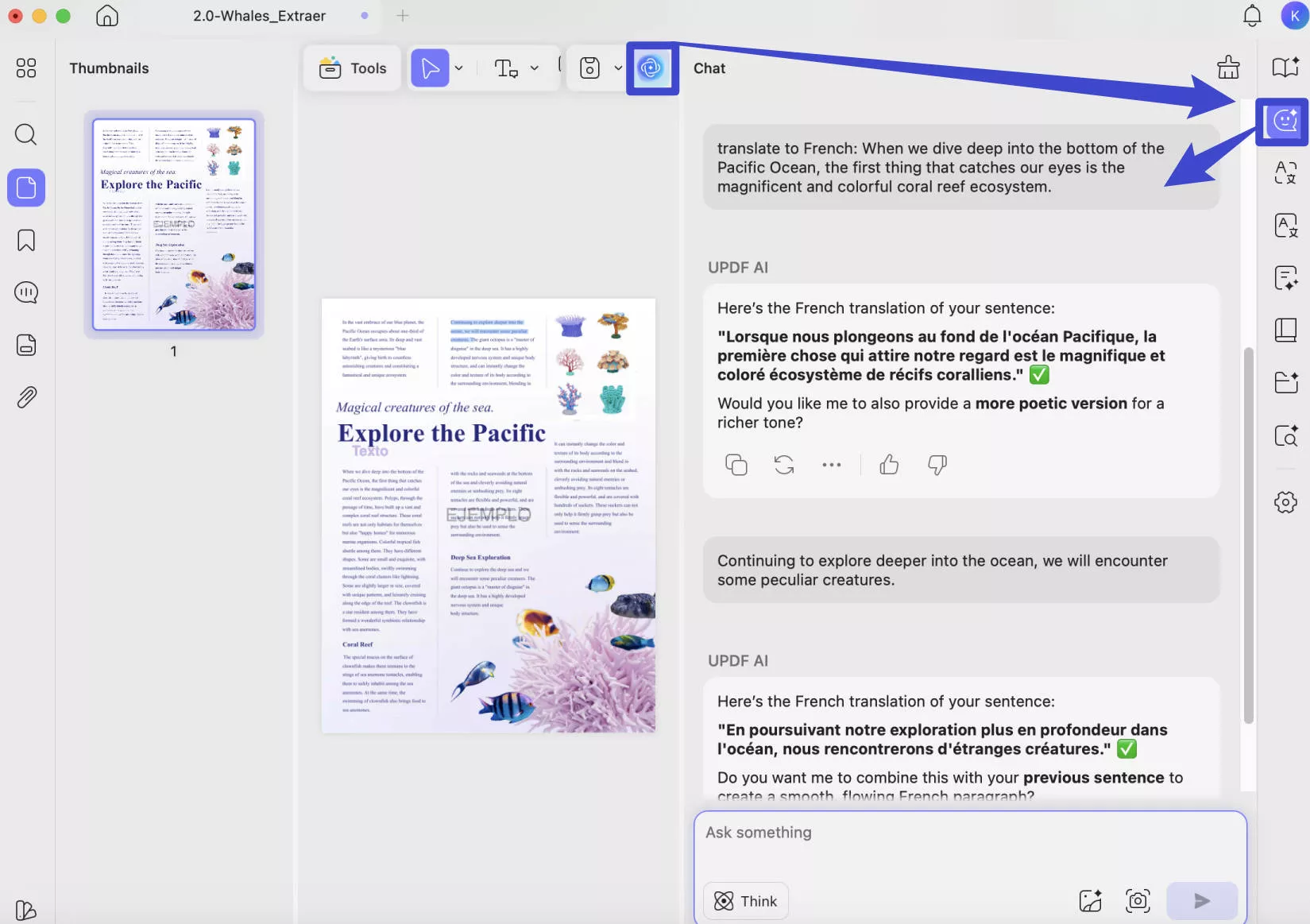
Task: Open the folder export icon in right sidebar
Action: coord(1285,382)
